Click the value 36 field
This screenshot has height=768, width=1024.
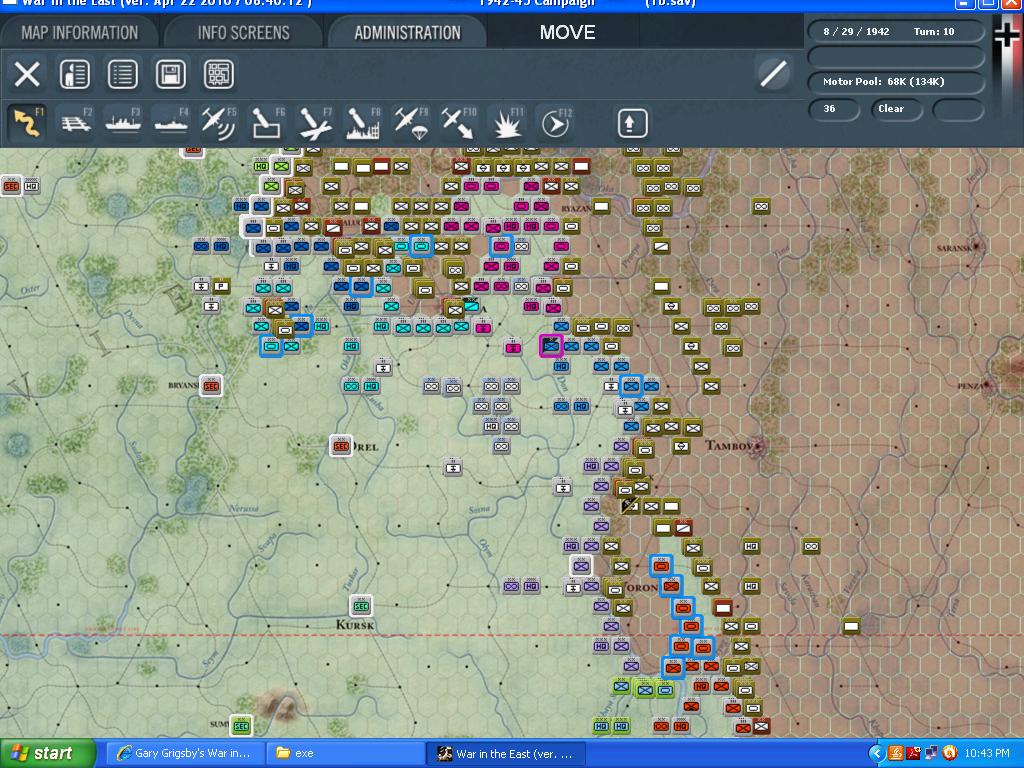coord(833,109)
